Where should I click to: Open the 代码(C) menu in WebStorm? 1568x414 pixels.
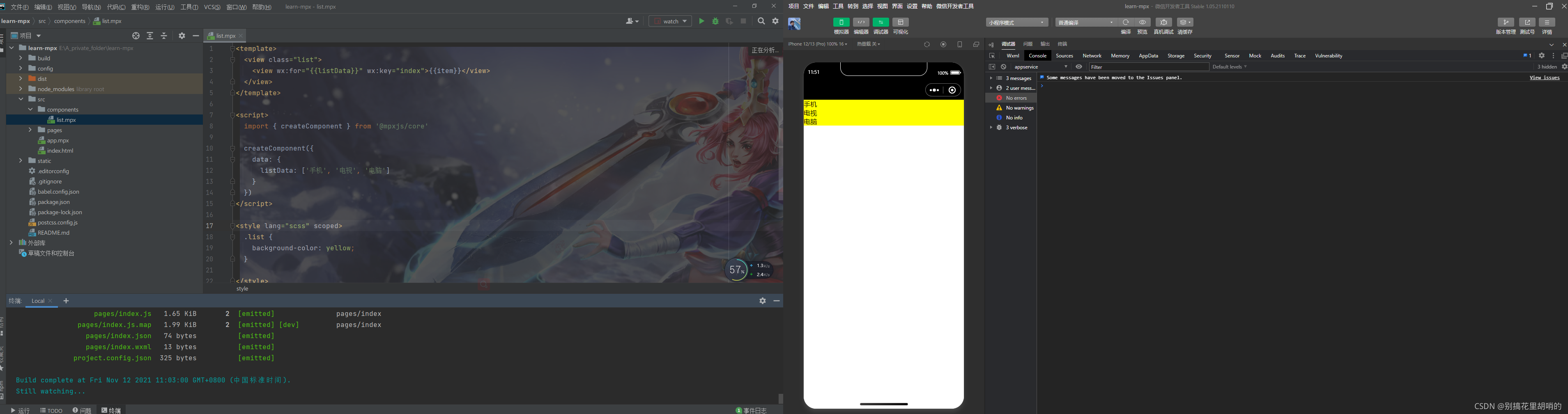click(116, 7)
